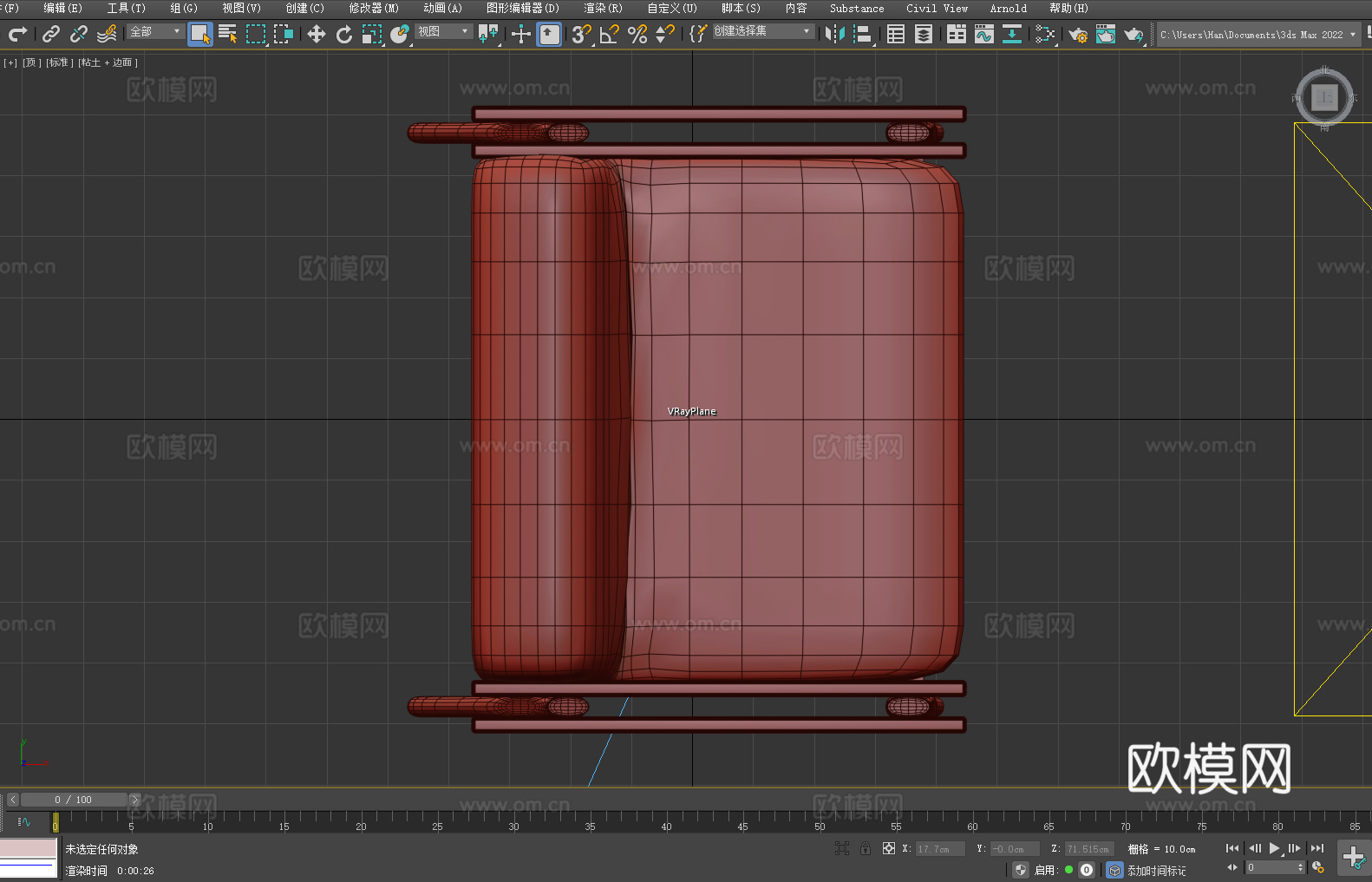Click the [标准] viewport shading label
Image resolution: width=1372 pixels, height=882 pixels.
pyautogui.click(x=59, y=62)
